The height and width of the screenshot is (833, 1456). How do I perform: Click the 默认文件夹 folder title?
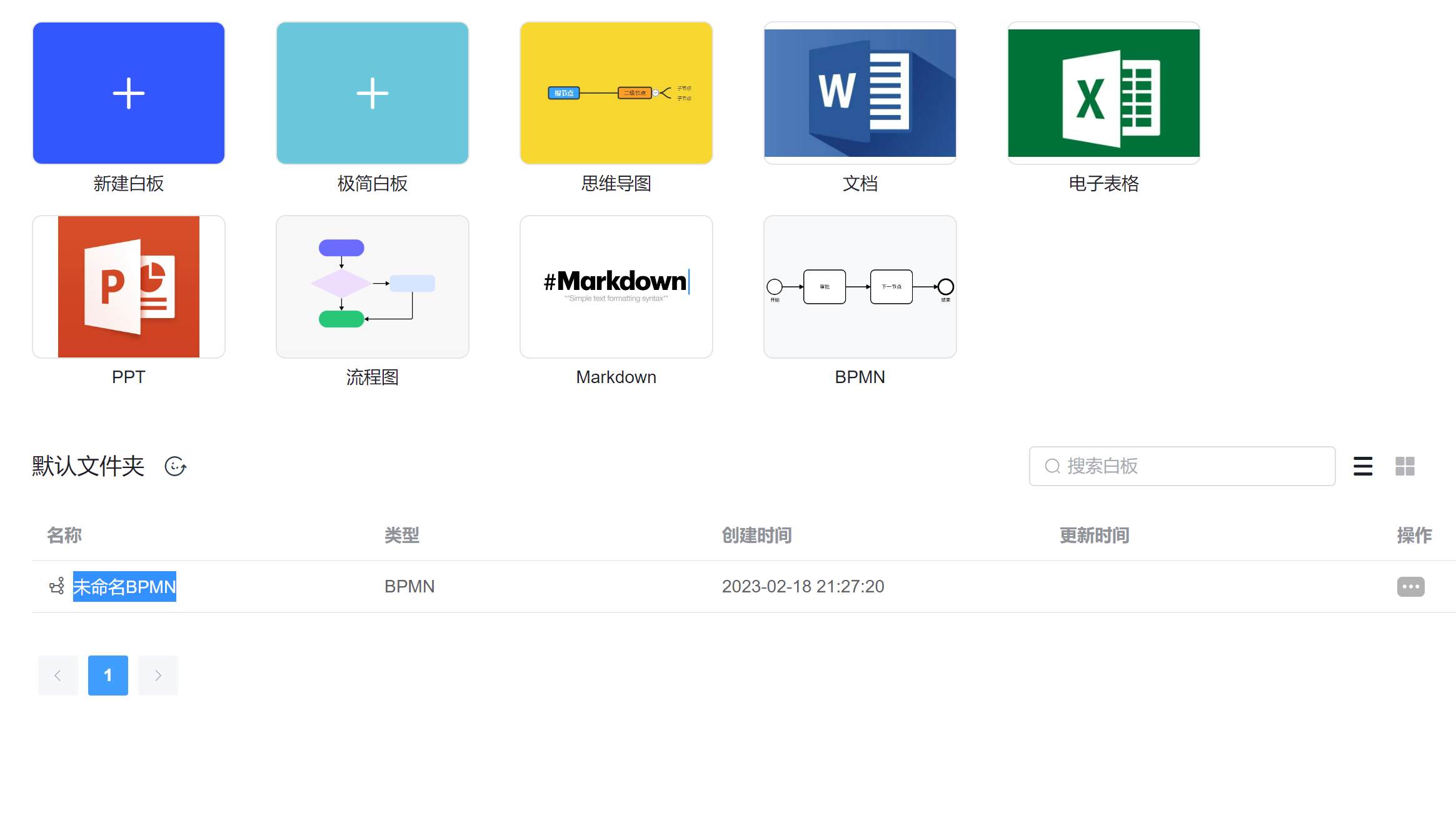pyautogui.click(x=88, y=466)
